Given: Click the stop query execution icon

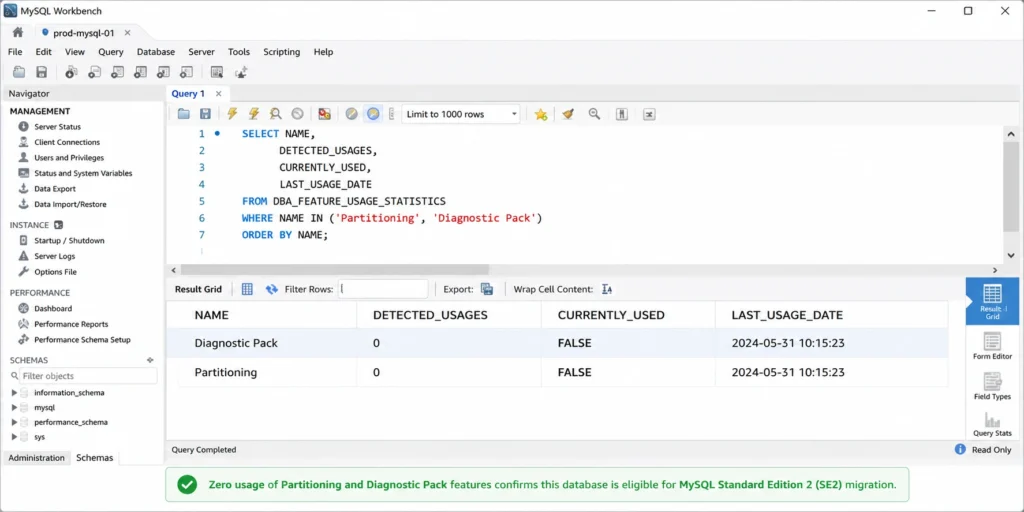Looking at the screenshot, I should tap(297, 114).
